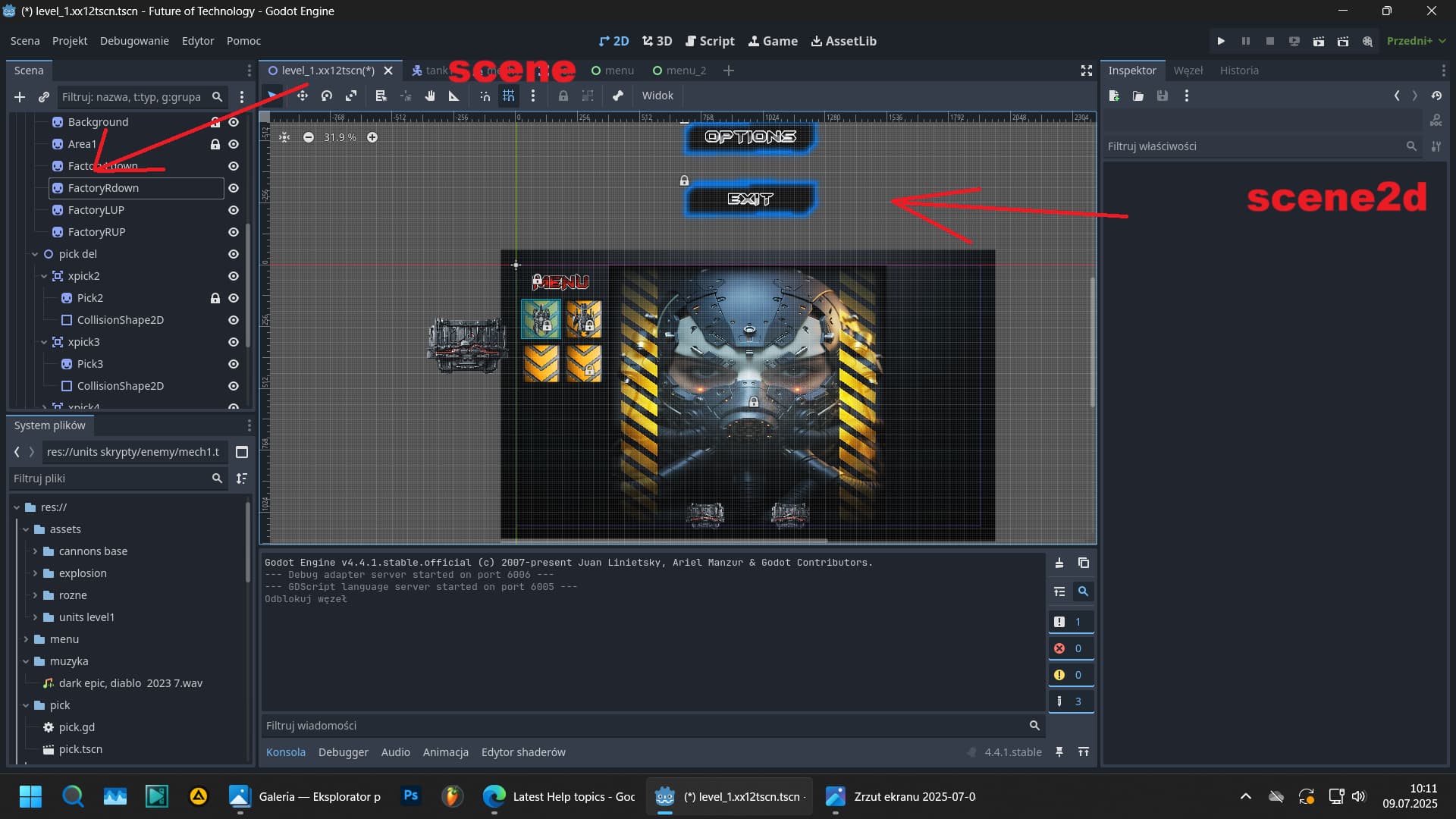Switch to Script workspace

click(x=710, y=41)
